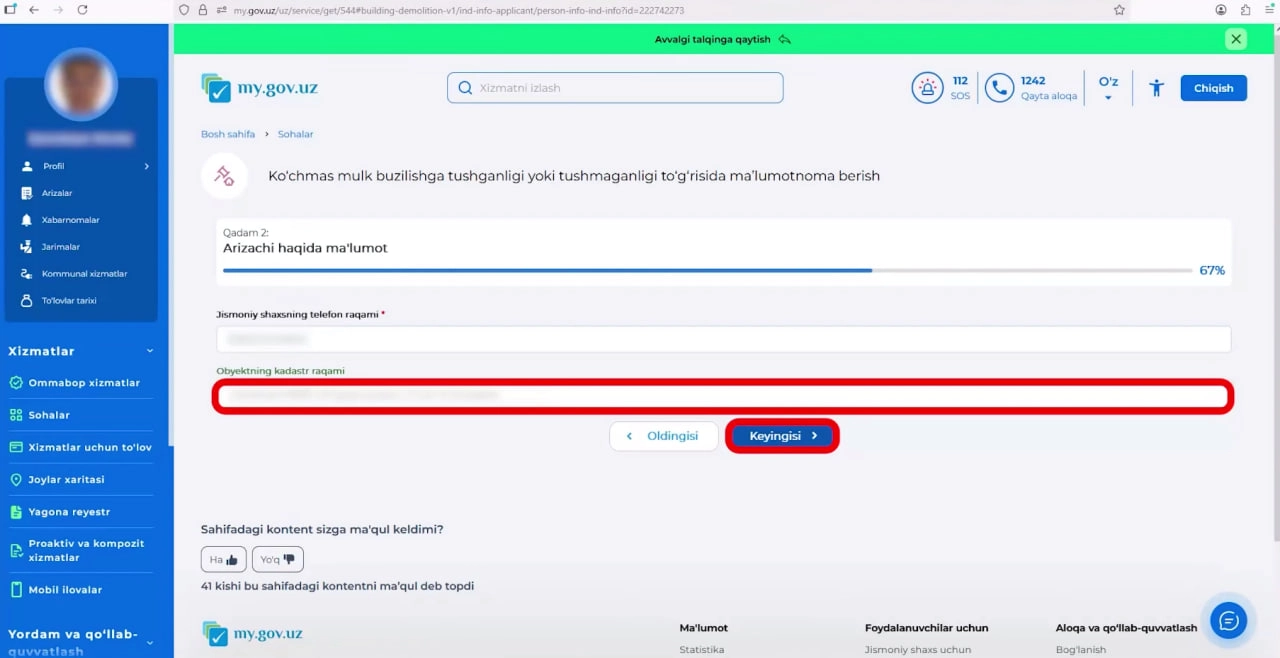
Task: Bookmark page with star icon
Action: [x=1119, y=10]
